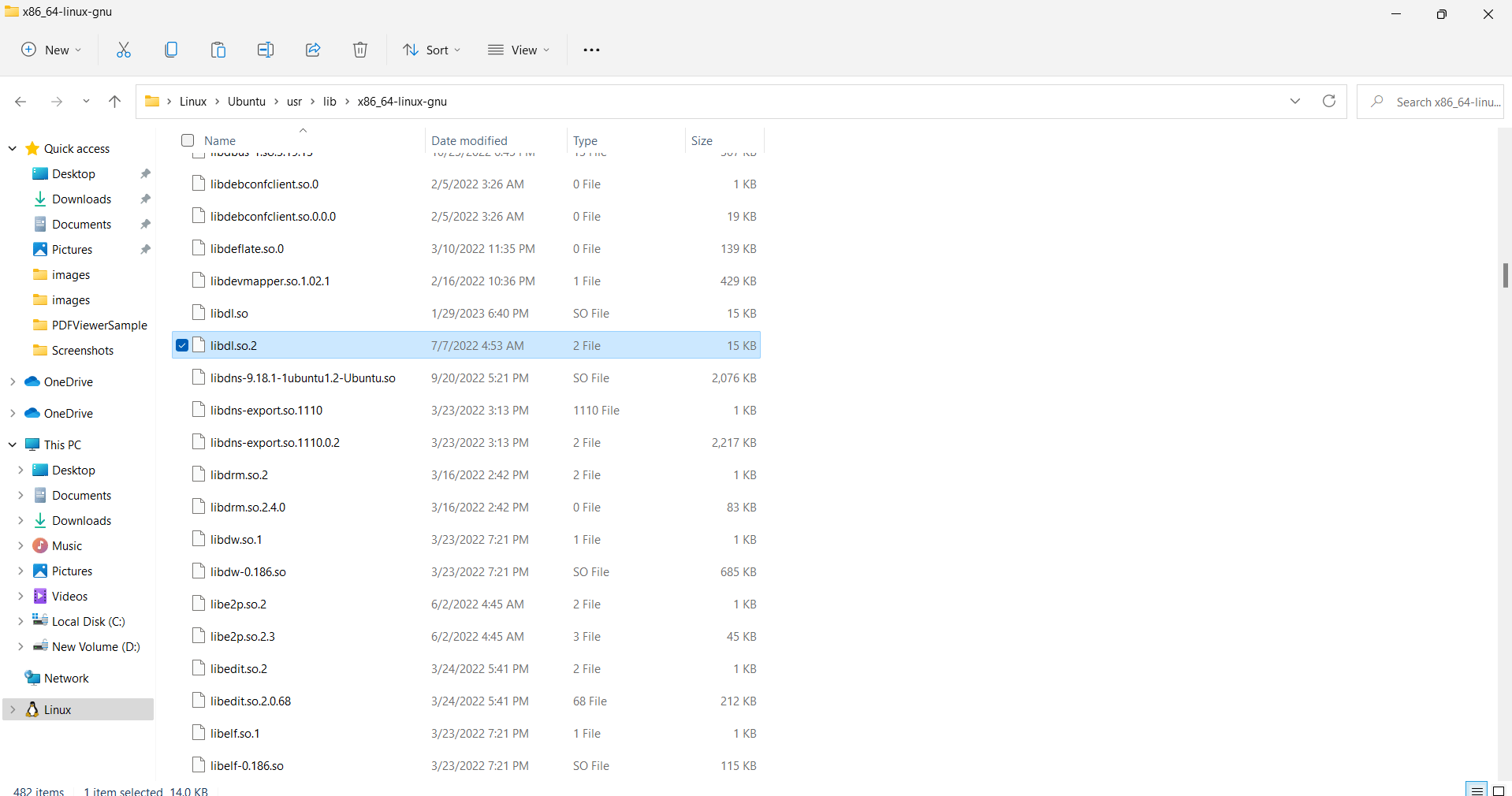Image resolution: width=1512 pixels, height=796 pixels.
Task: Switch to large thumbnails view layout
Action: pos(1499,790)
